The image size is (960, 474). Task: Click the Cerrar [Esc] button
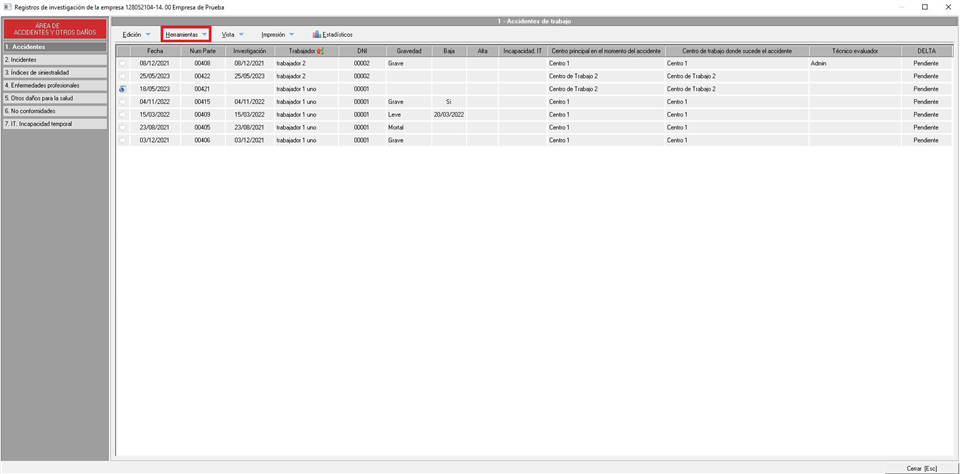(x=920, y=468)
